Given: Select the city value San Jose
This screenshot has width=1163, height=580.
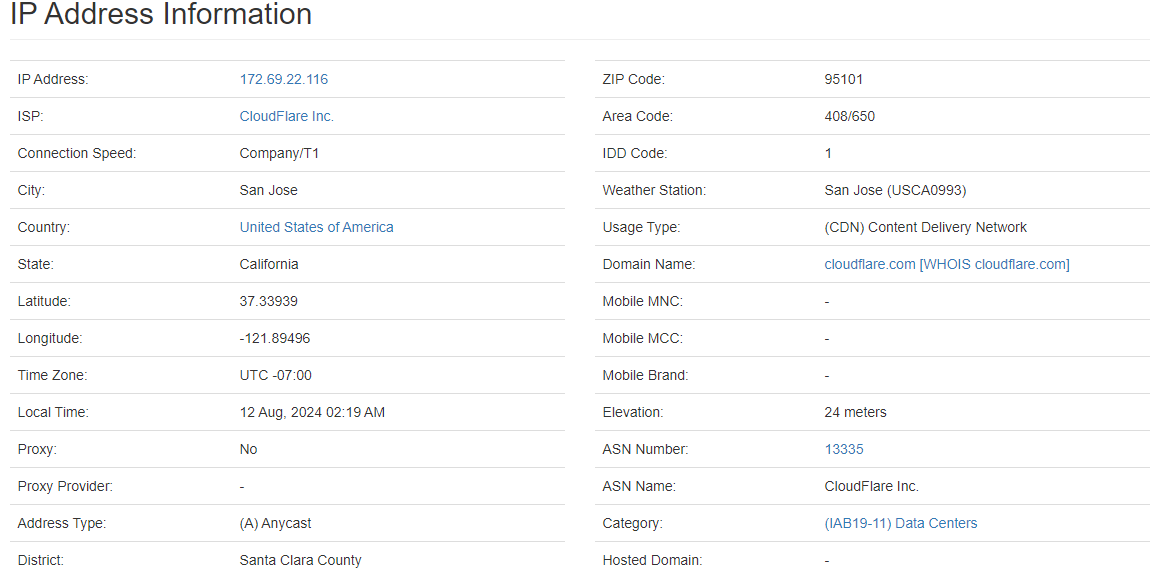Looking at the screenshot, I should [268, 191].
